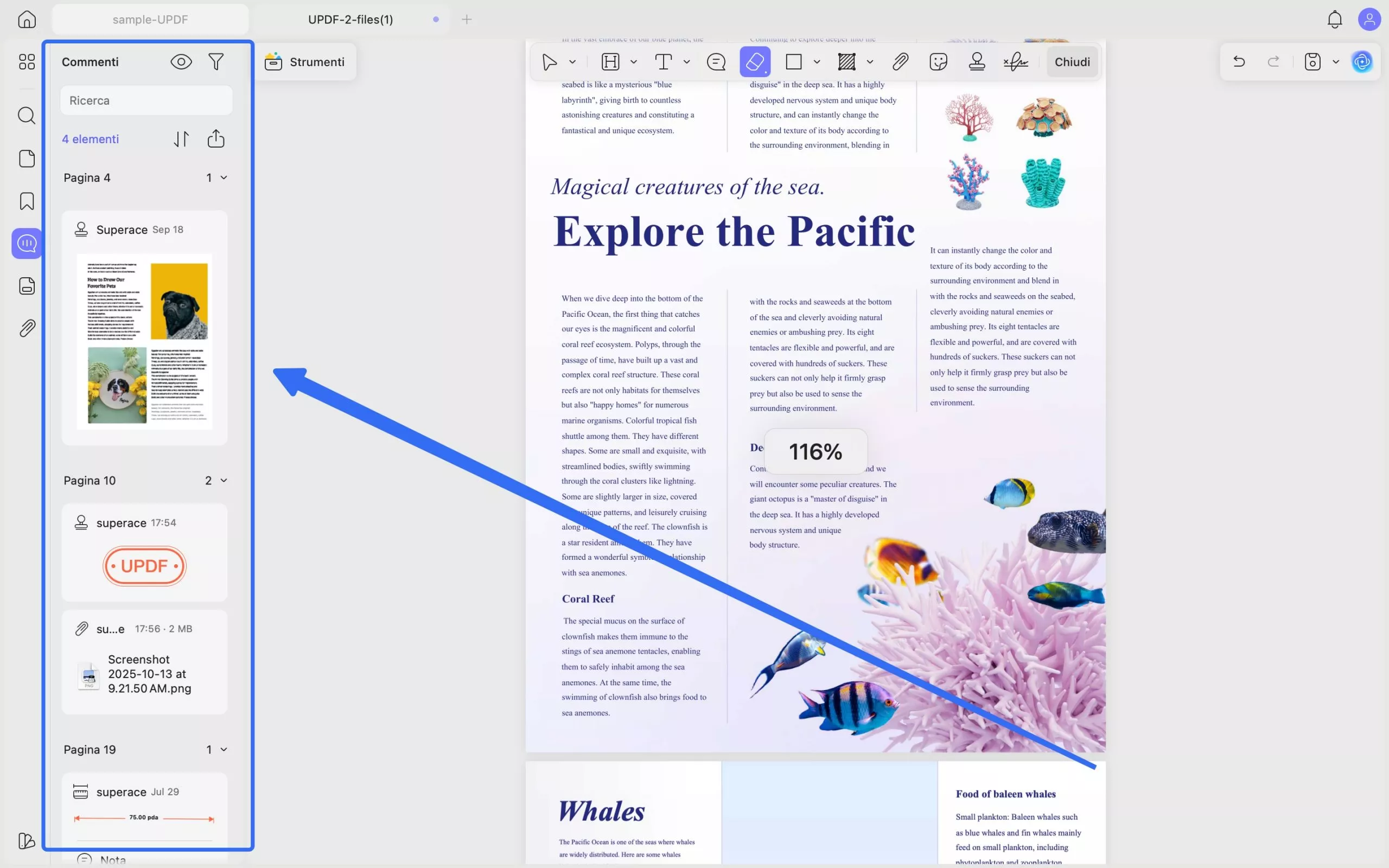This screenshot has width=1389, height=868.
Task: Collapse the Pagina 10 comment group
Action: pos(224,481)
